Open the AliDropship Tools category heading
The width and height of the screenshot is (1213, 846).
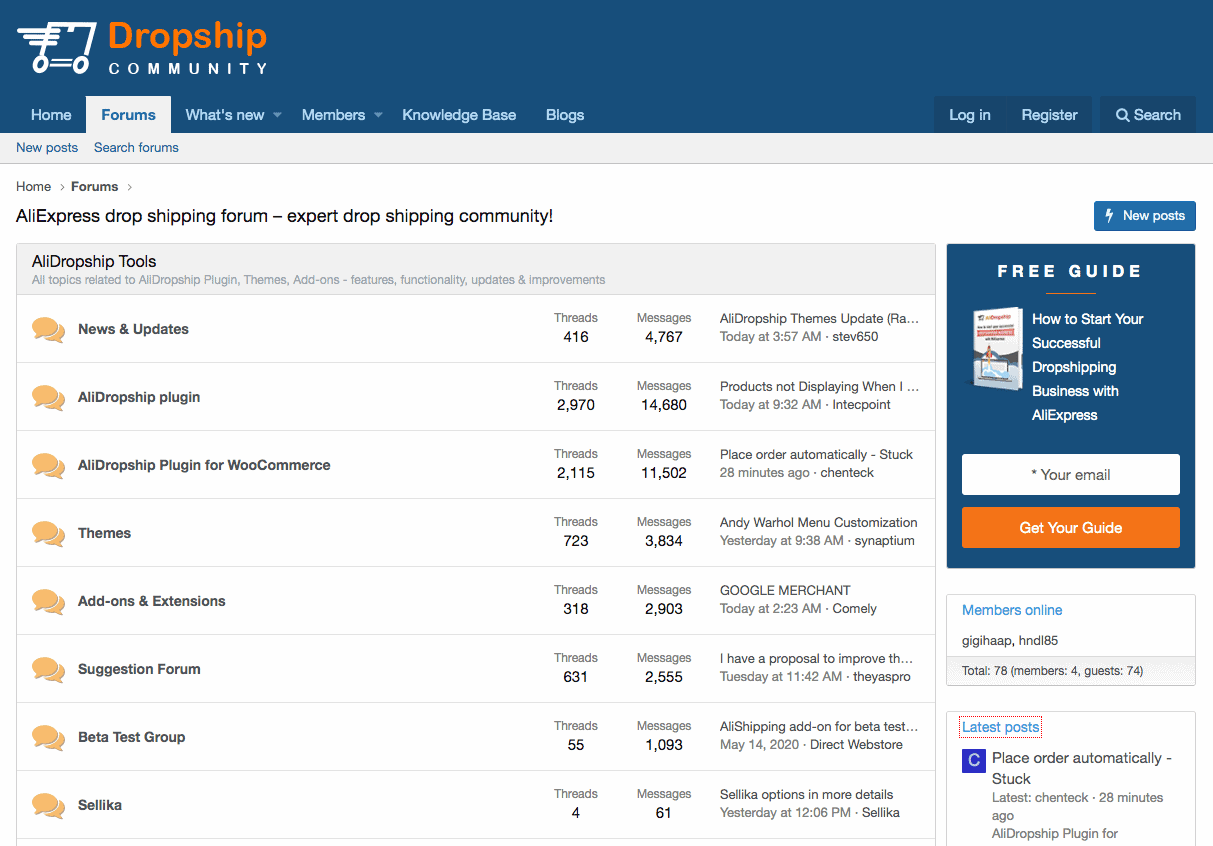coord(94,262)
